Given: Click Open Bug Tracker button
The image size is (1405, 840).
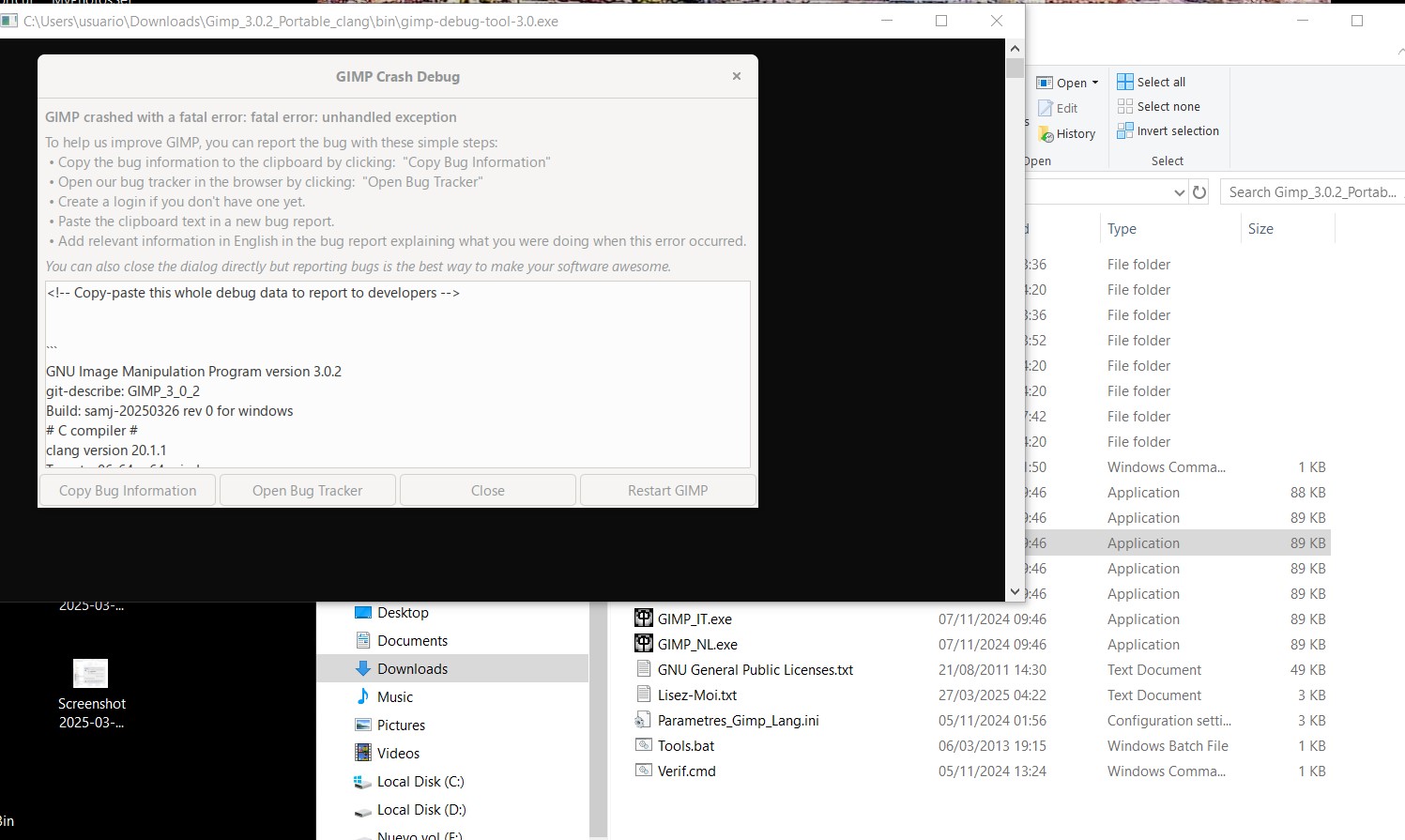Looking at the screenshot, I should coord(307,490).
